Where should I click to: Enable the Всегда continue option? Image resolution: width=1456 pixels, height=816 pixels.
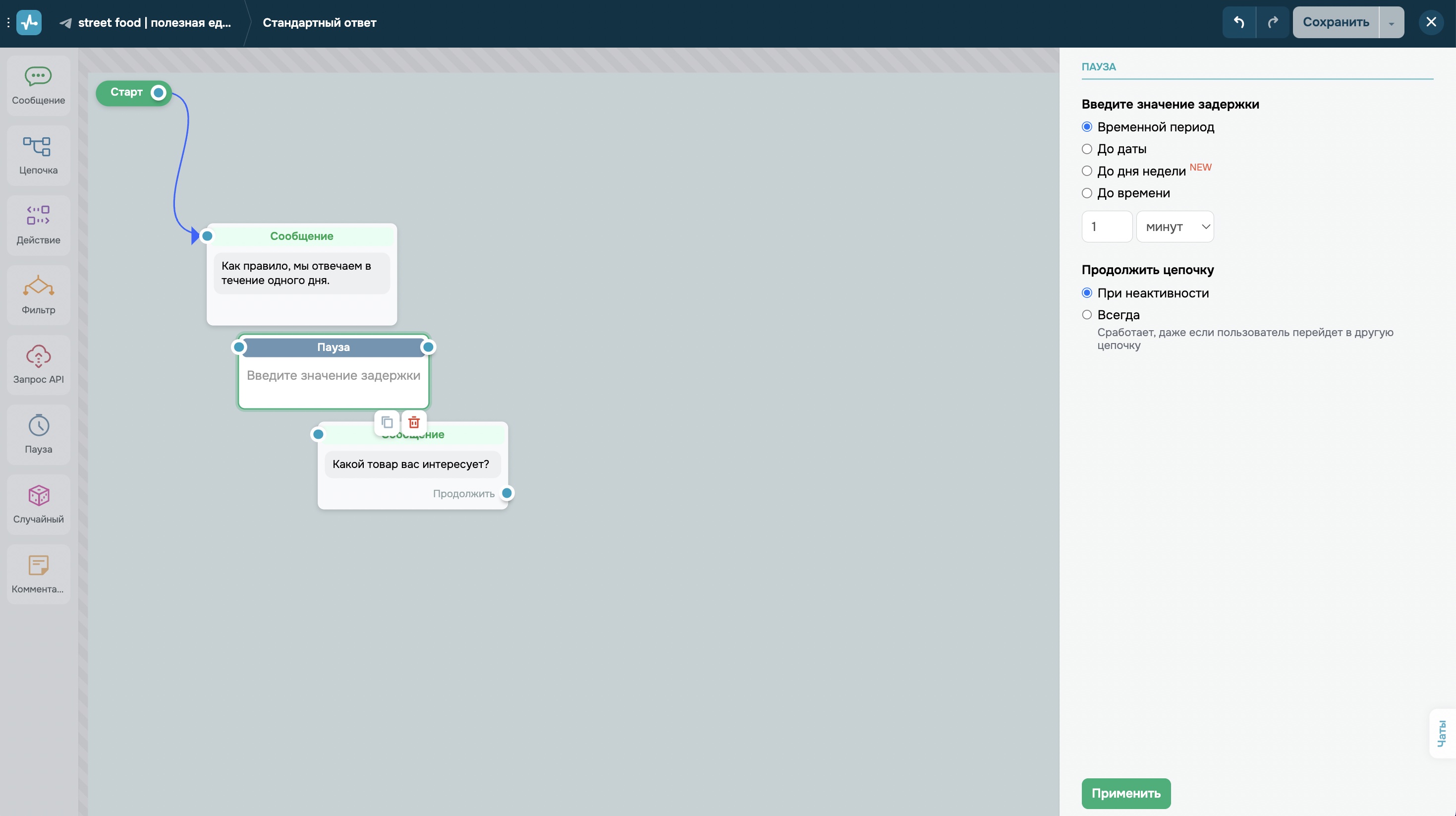[1086, 315]
